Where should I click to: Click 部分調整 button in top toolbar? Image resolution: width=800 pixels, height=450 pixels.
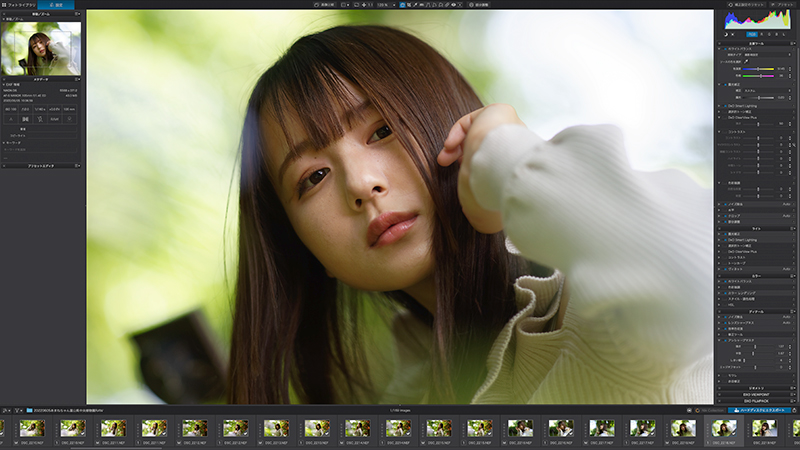(x=479, y=5)
